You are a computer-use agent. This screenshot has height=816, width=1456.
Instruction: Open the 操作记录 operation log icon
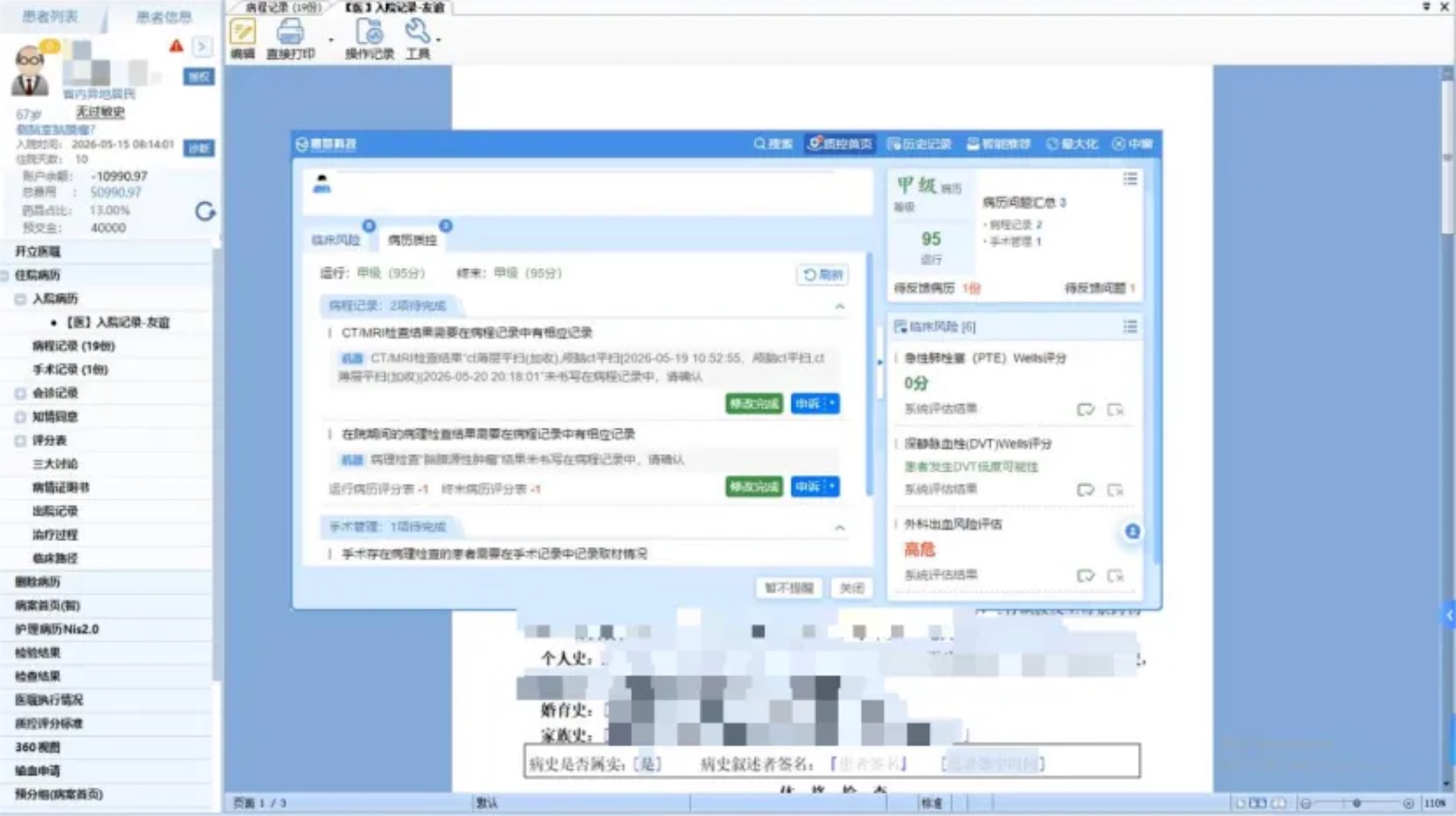point(369,31)
